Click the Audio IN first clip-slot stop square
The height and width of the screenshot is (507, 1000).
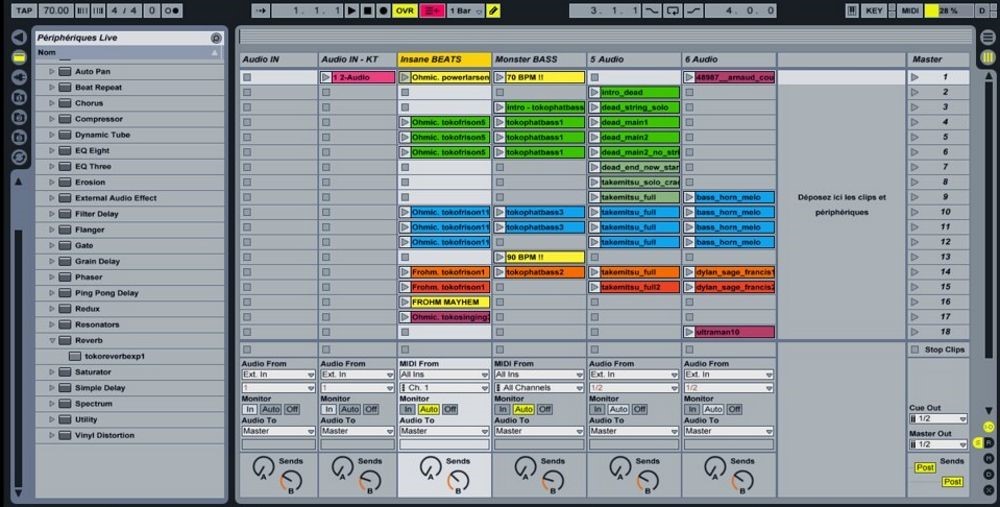coord(247,77)
